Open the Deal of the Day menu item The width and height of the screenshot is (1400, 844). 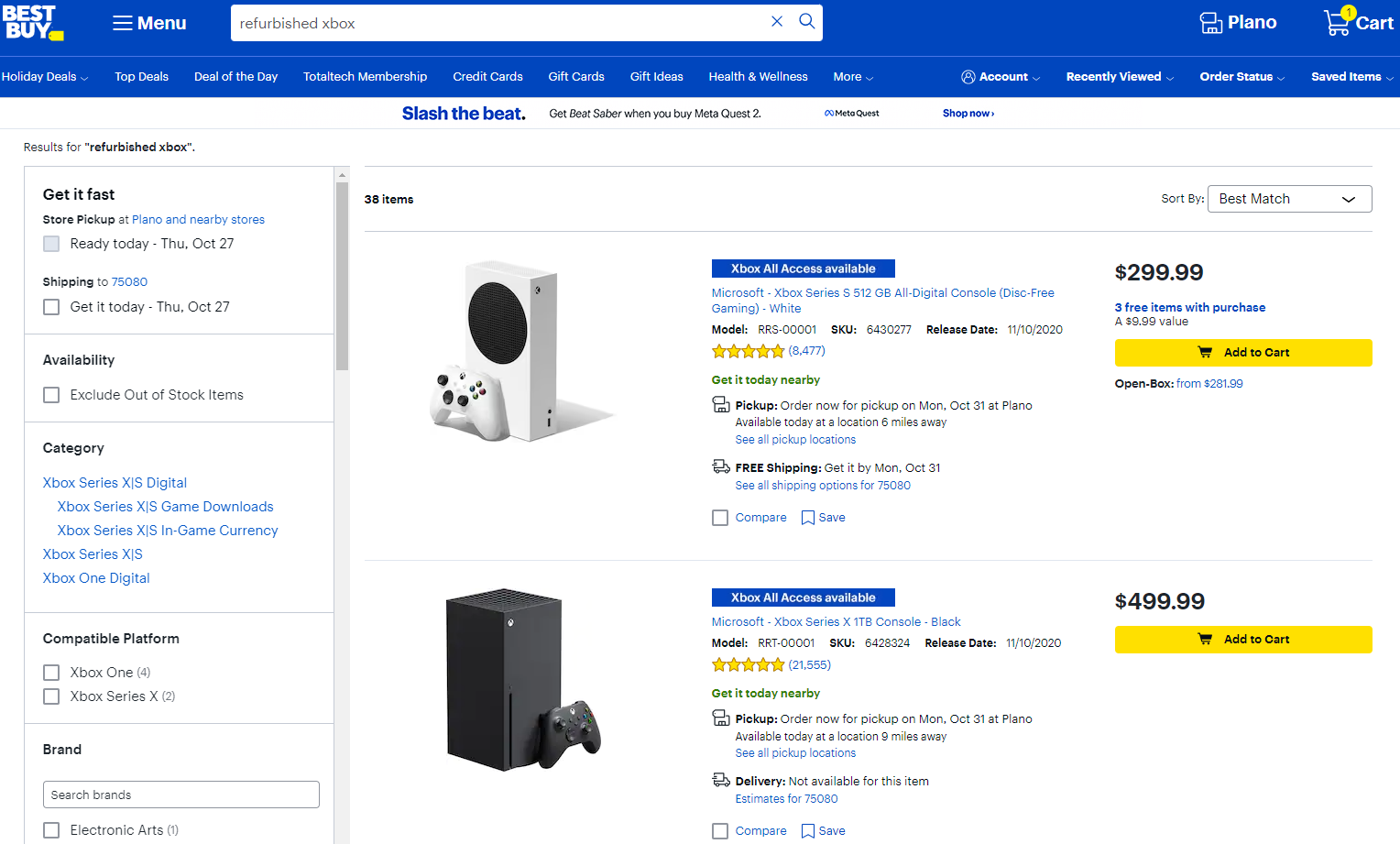click(235, 77)
